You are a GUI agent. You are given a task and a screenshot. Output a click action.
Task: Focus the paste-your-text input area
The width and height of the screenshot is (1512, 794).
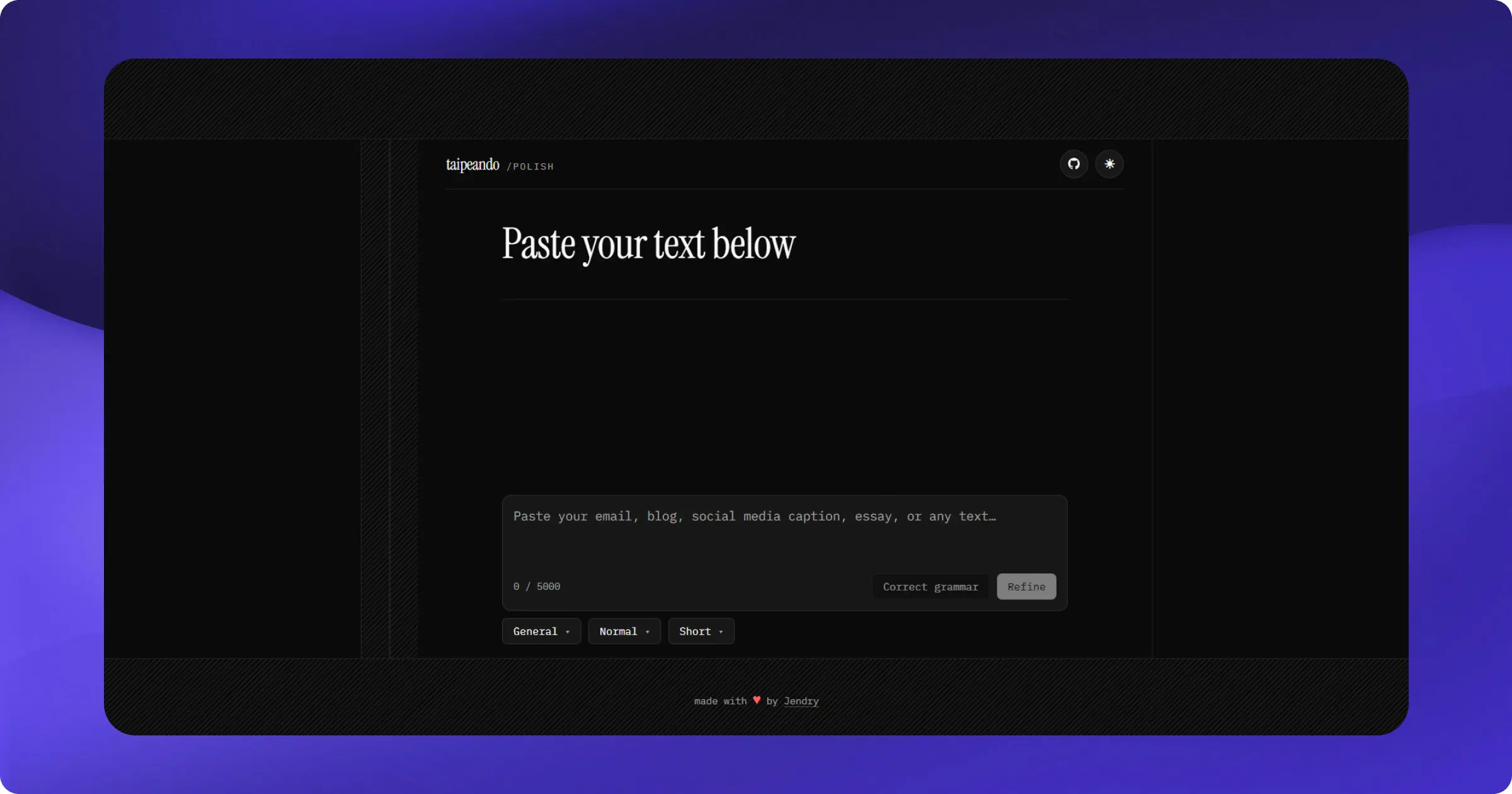[x=784, y=532]
